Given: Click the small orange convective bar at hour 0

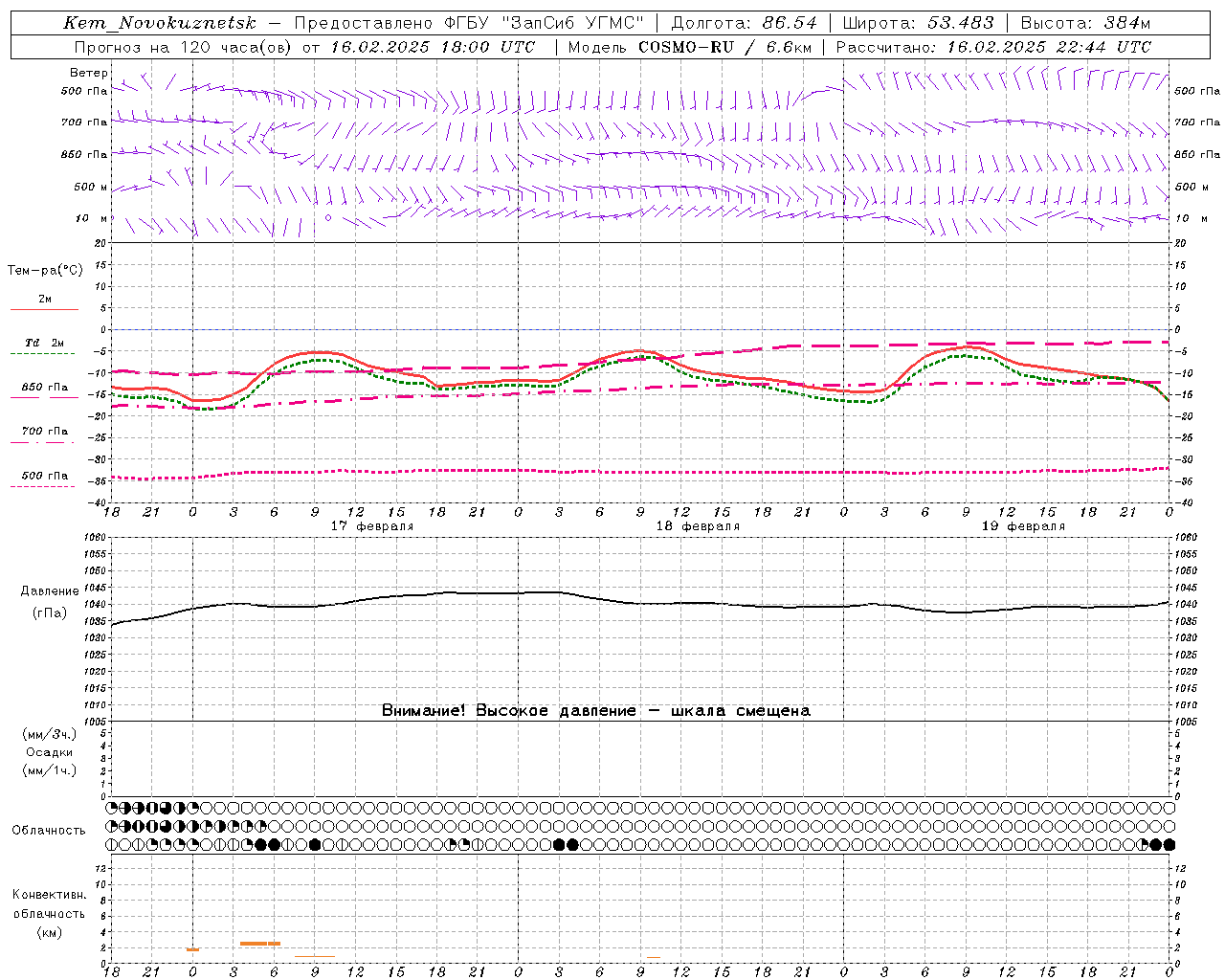Looking at the screenshot, I should (192, 949).
